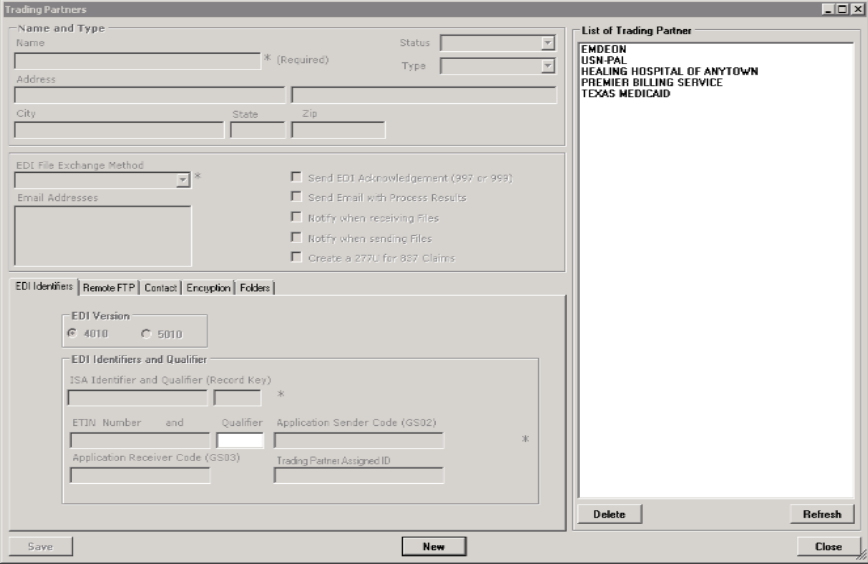Select PREMIER BILLING SERVICE entry
This screenshot has width=868, height=564.
click(651, 83)
